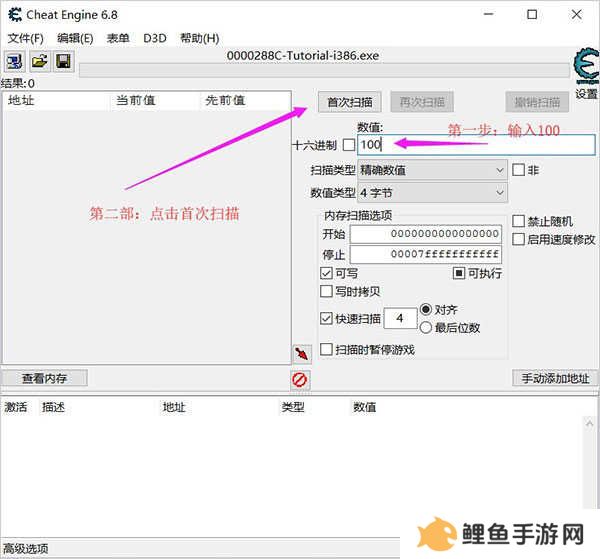Minimize the Cheat Engine window
This screenshot has width=600, height=559.
[489, 15]
